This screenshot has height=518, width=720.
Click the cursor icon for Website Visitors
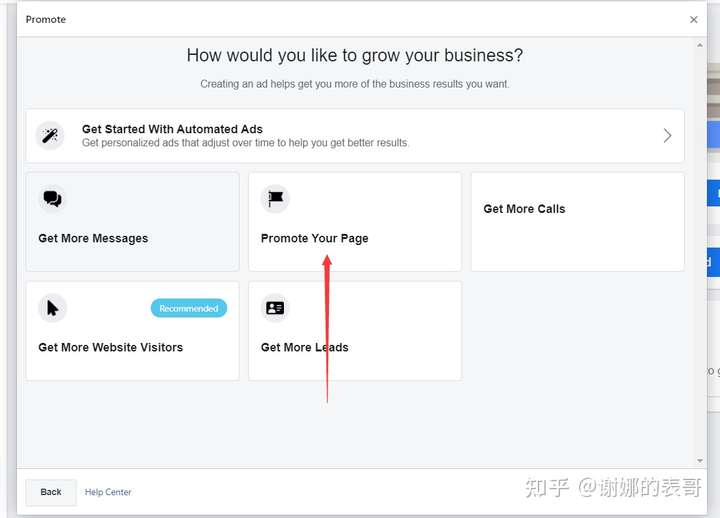pyautogui.click(x=52, y=308)
